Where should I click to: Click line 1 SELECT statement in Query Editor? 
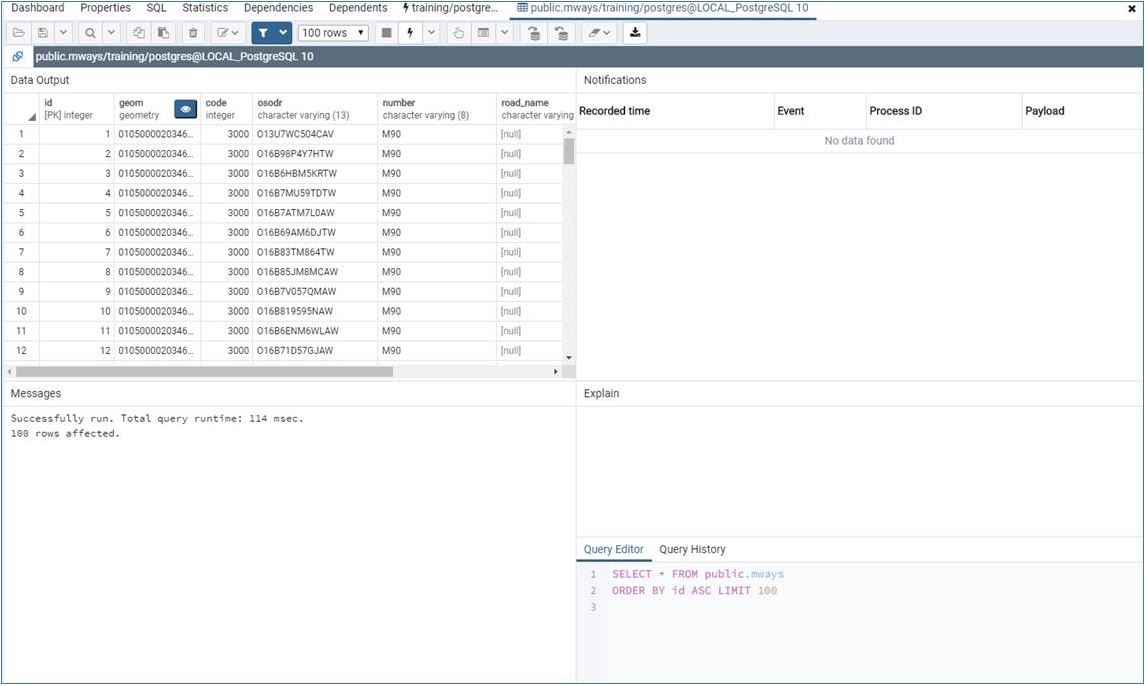[697, 574]
